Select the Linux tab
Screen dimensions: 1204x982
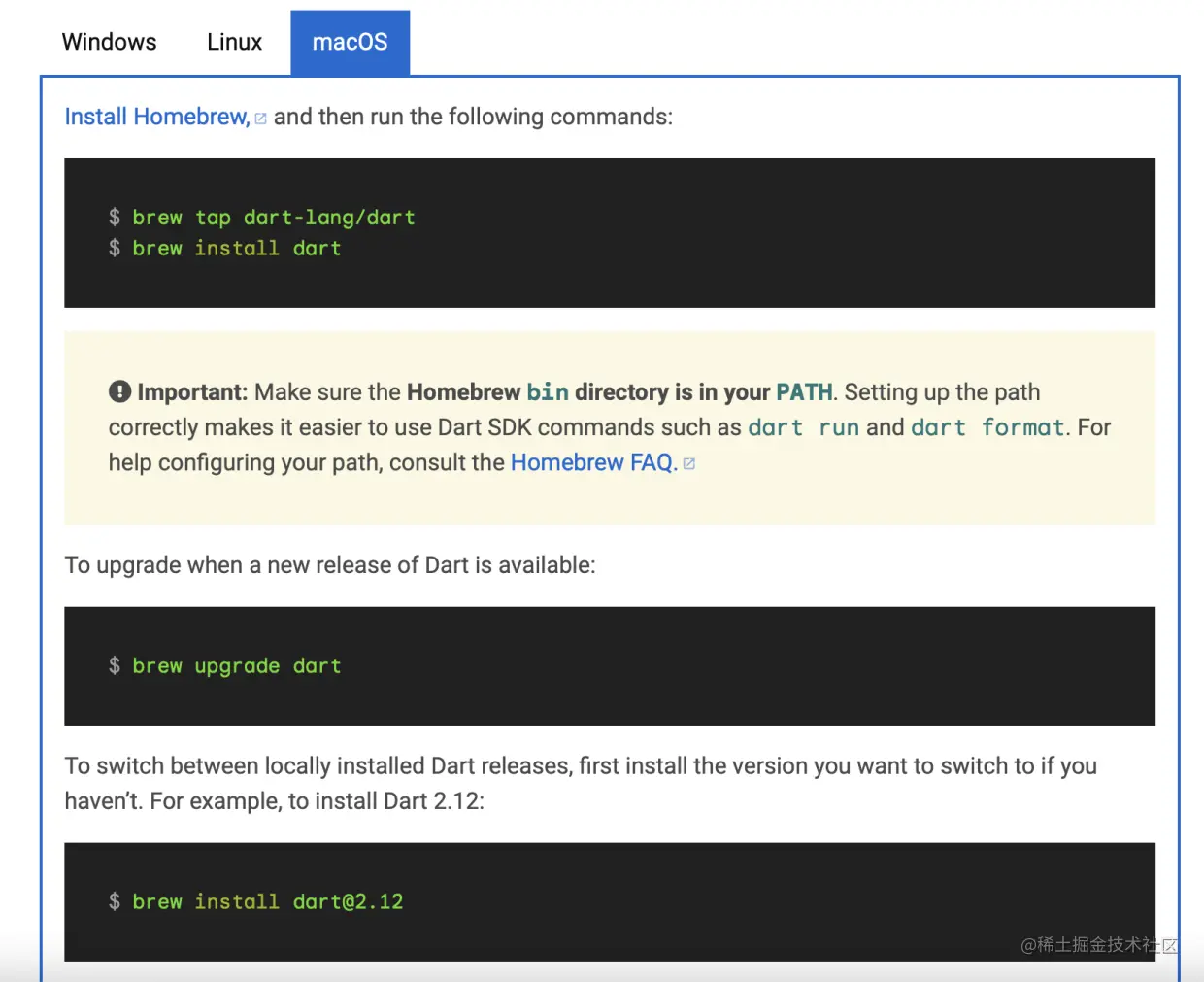pos(234,42)
